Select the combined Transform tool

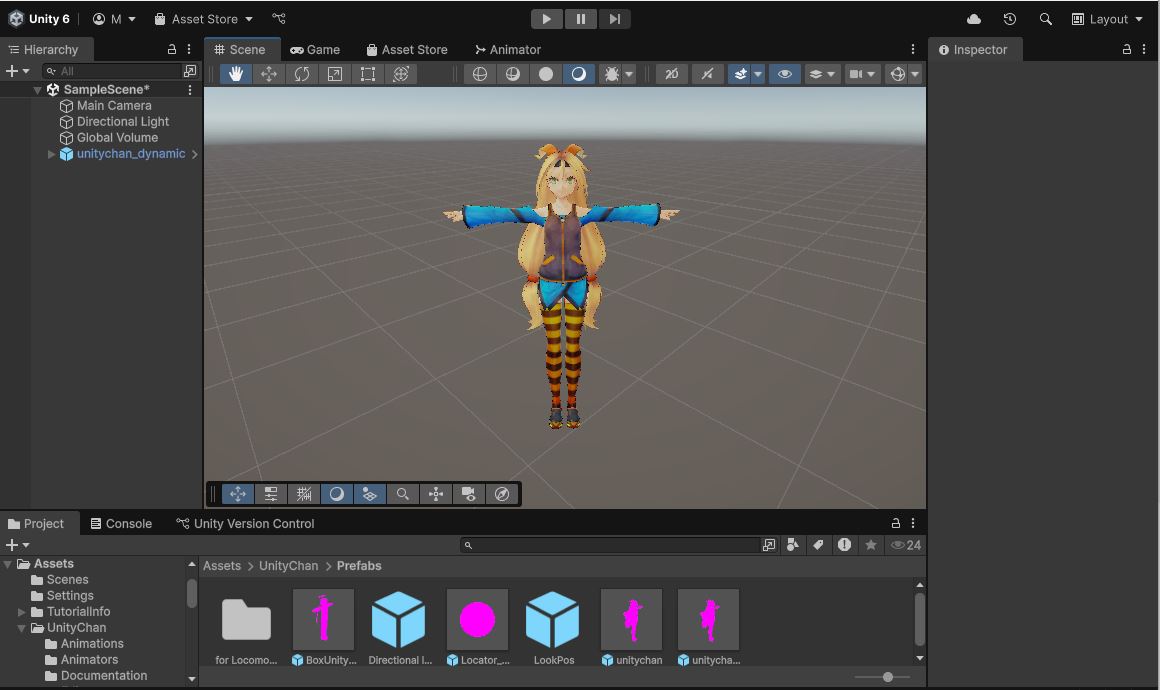[x=401, y=74]
